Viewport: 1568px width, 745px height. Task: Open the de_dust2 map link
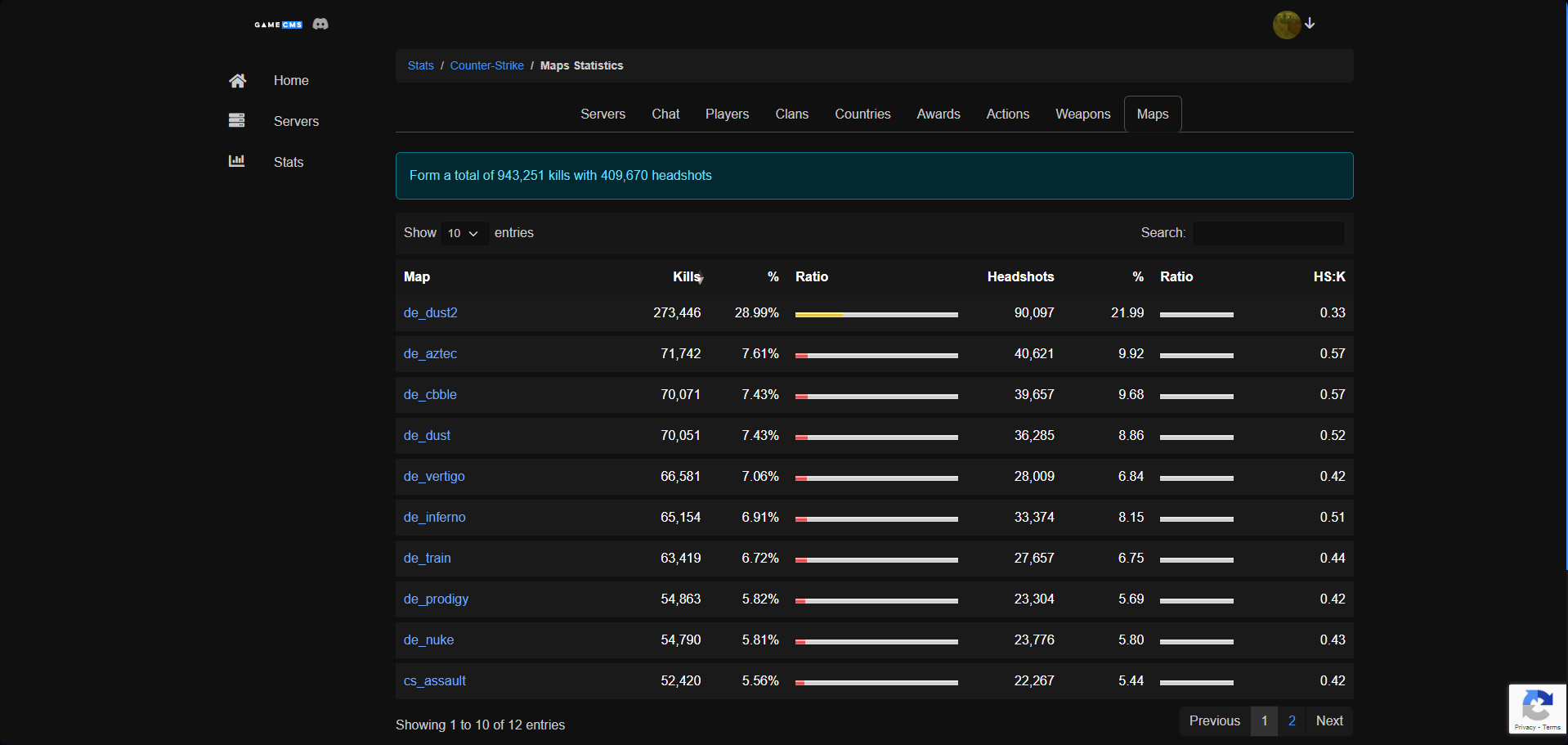(431, 312)
